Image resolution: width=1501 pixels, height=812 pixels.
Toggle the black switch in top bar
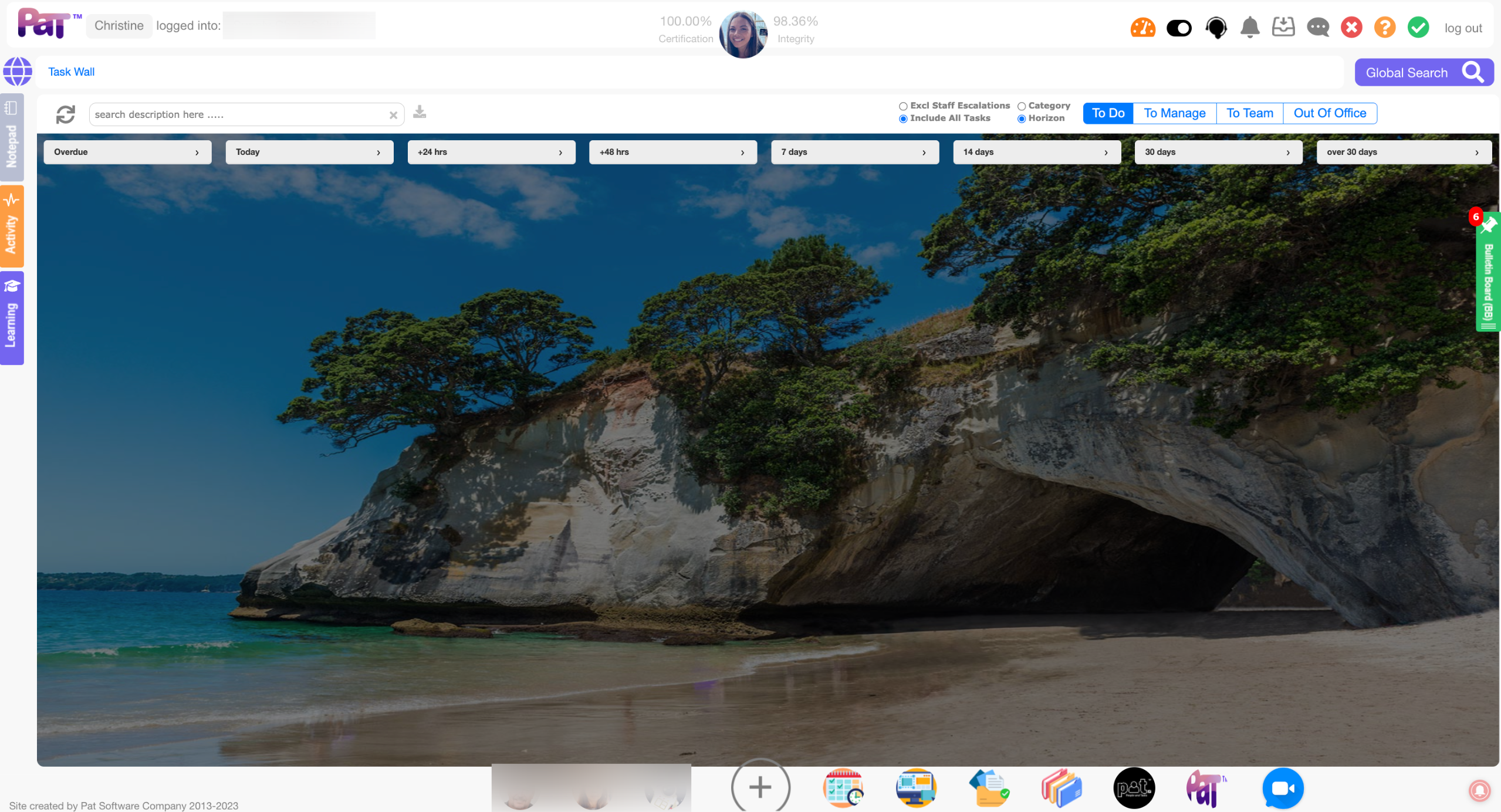point(1178,28)
